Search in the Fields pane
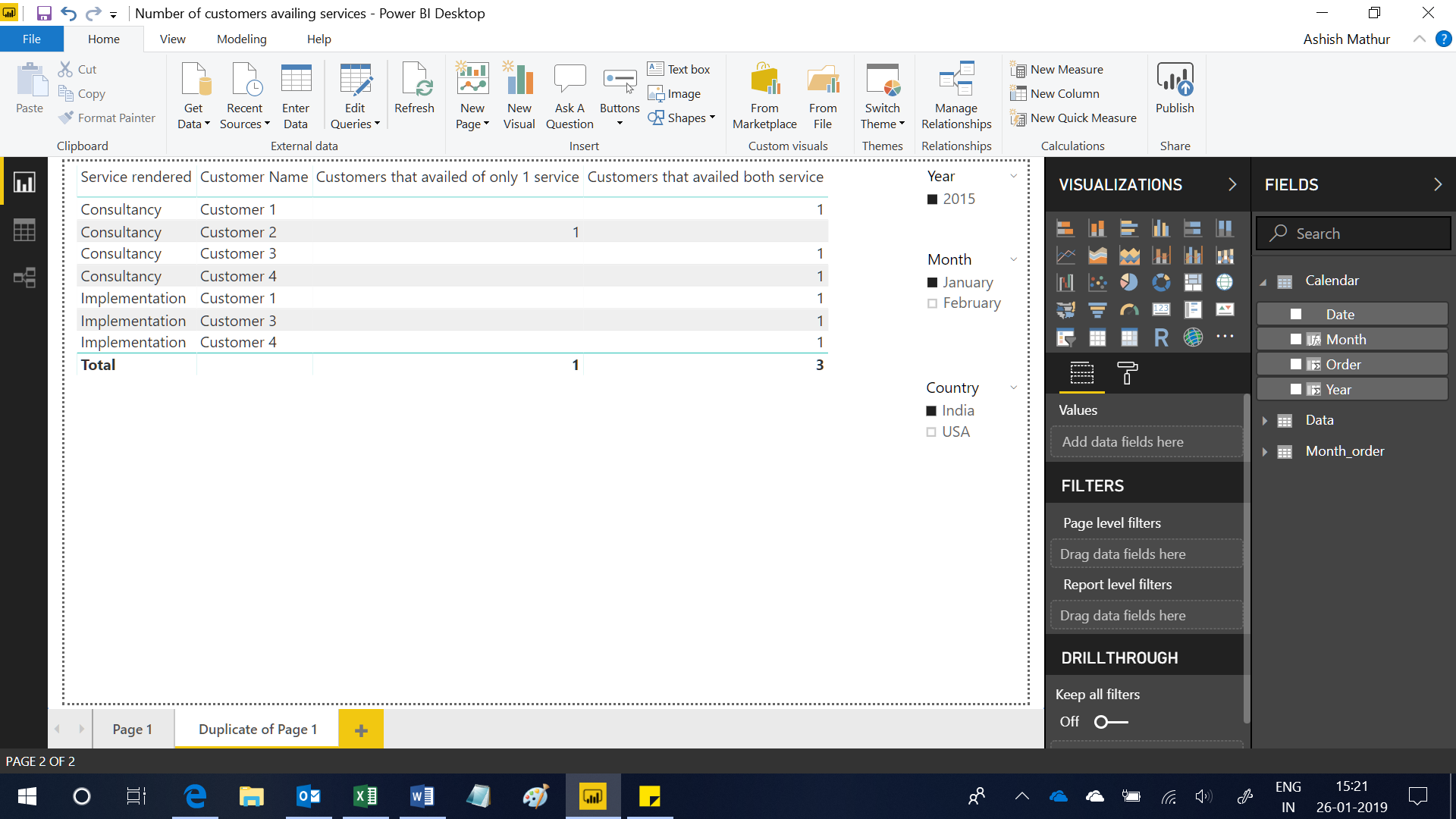Viewport: 1456px width, 819px height. pyautogui.click(x=1353, y=234)
